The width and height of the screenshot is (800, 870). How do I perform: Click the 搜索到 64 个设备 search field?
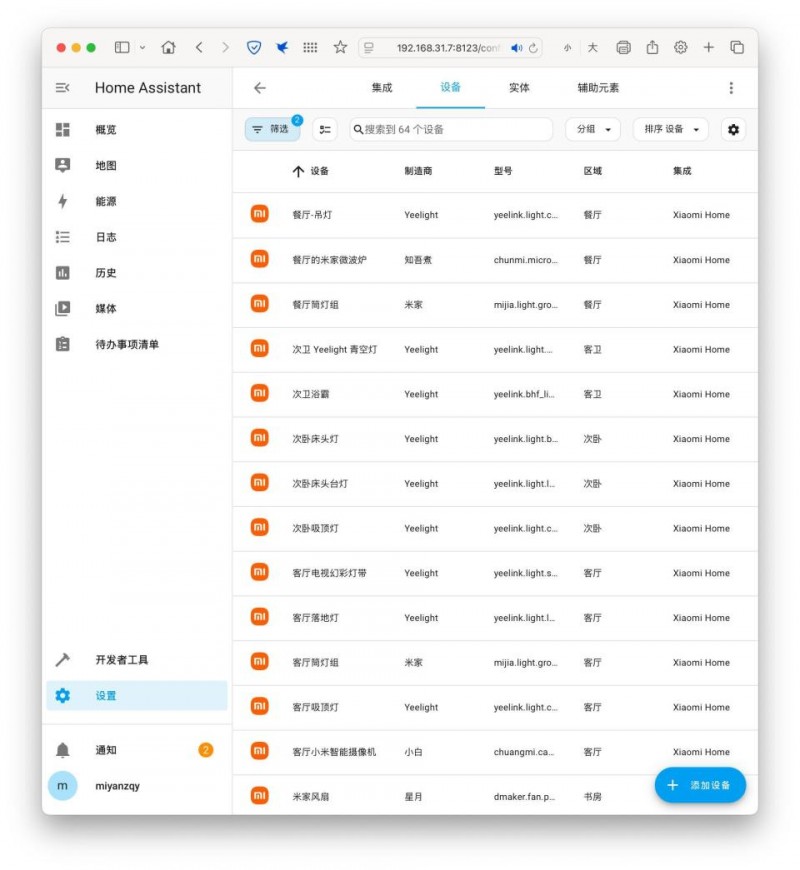pyautogui.click(x=452, y=129)
